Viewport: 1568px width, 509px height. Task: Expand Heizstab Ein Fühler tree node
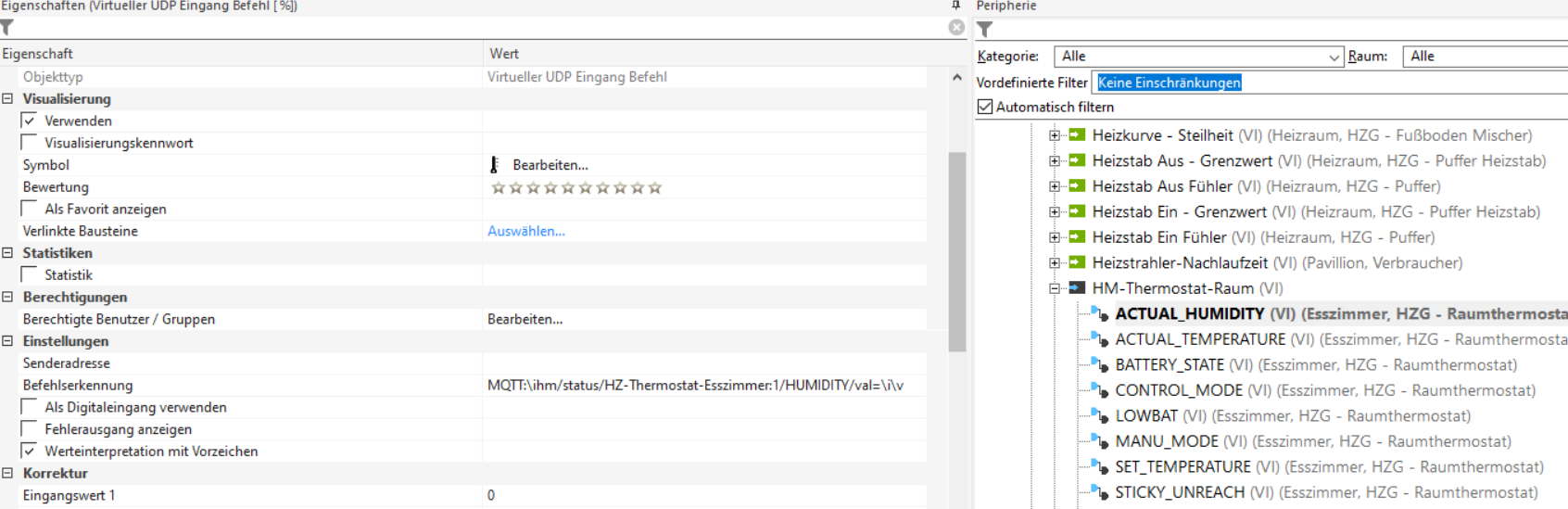(1055, 237)
